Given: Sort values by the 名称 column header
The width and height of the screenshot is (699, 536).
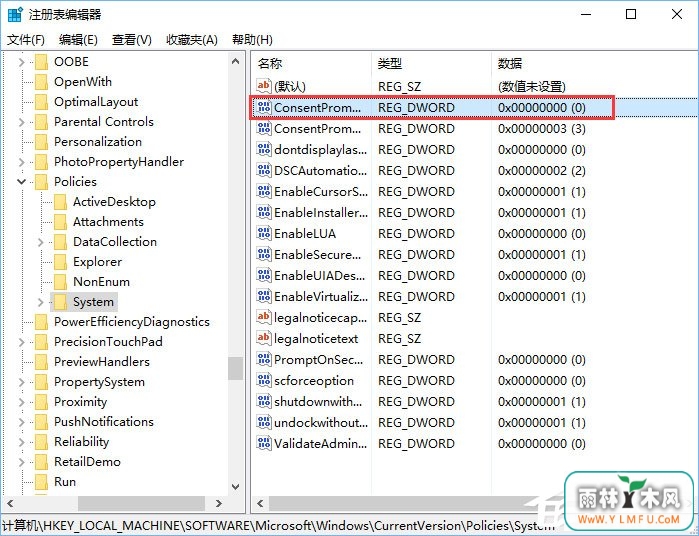Looking at the screenshot, I should coord(311,64).
